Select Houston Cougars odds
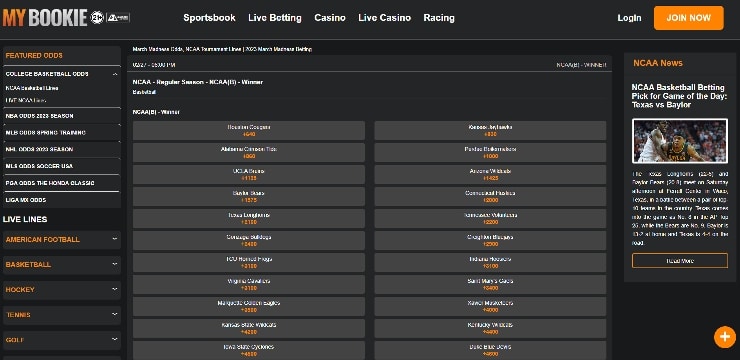This screenshot has width=740, height=360. [249, 131]
